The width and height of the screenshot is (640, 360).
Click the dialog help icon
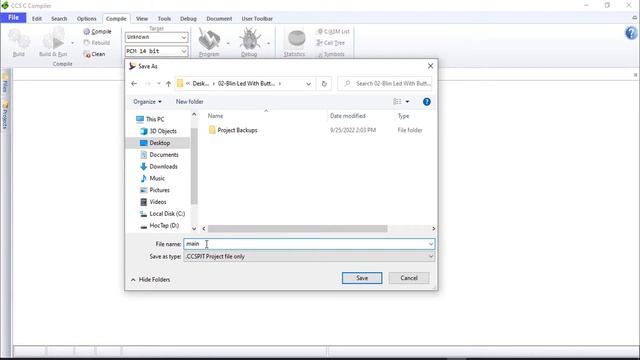pyautogui.click(x=427, y=102)
